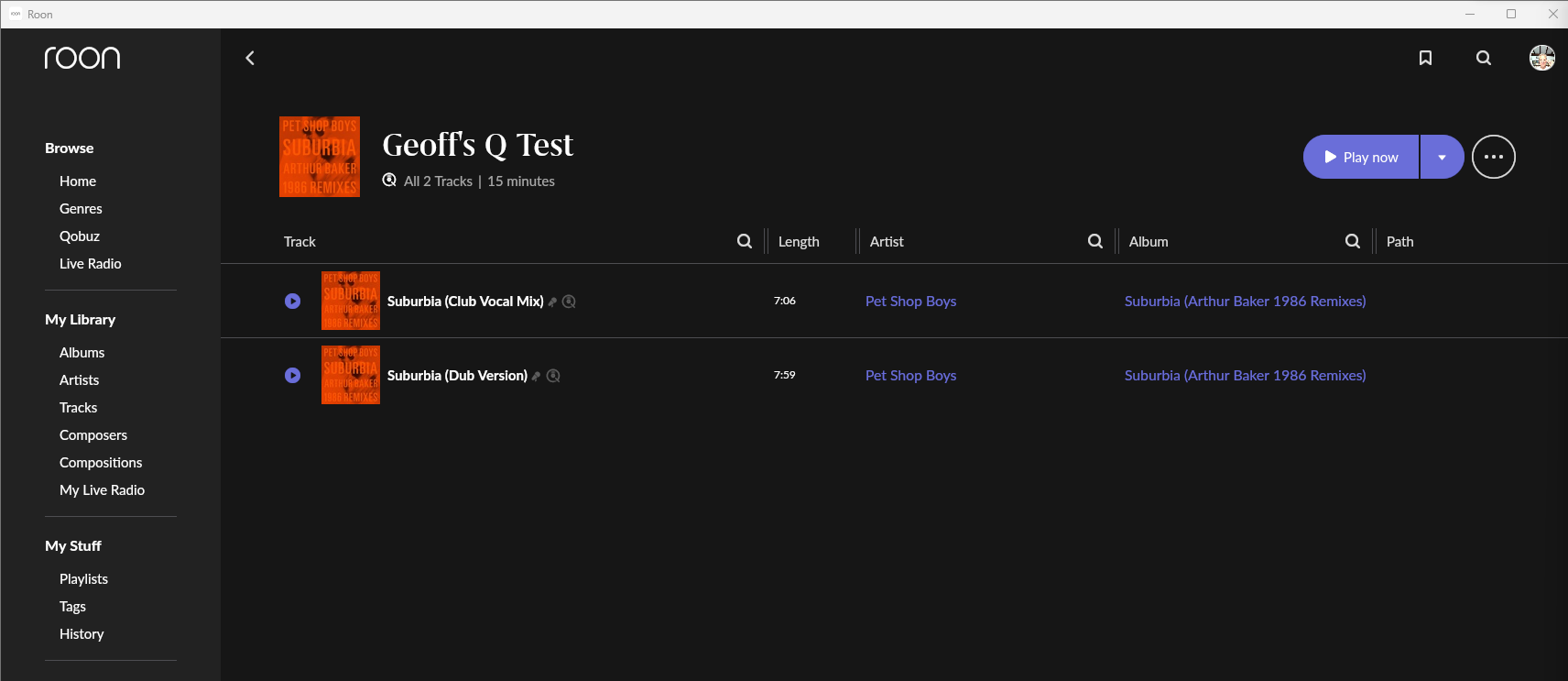This screenshot has width=1568, height=681.
Task: Open the bookmarks icon
Action: (1425, 58)
